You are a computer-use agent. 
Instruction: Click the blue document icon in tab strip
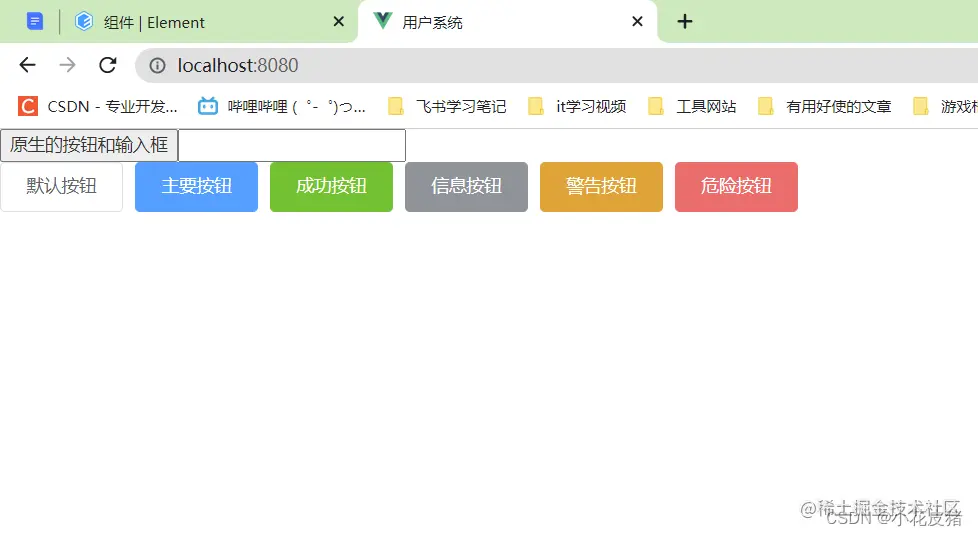pos(35,22)
